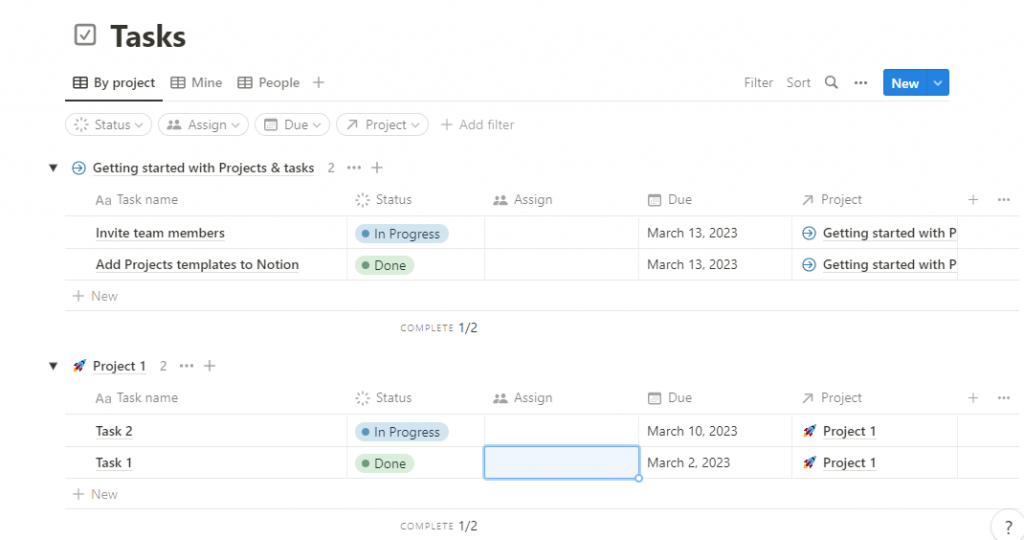The width and height of the screenshot is (1024, 540).
Task: Open the view options three-dot menu
Action: [861, 83]
